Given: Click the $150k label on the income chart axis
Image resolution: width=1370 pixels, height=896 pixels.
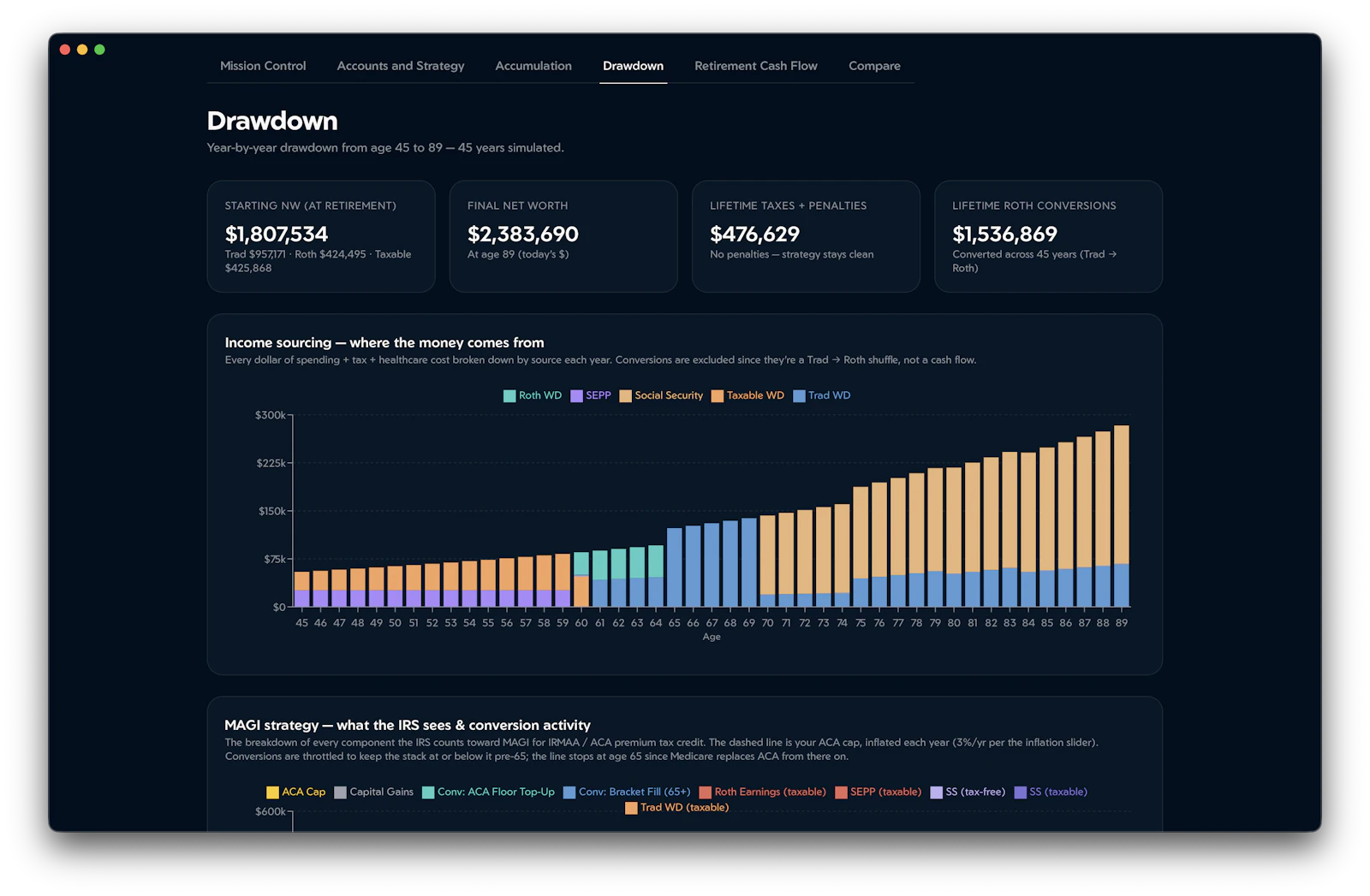Looking at the screenshot, I should (272, 511).
